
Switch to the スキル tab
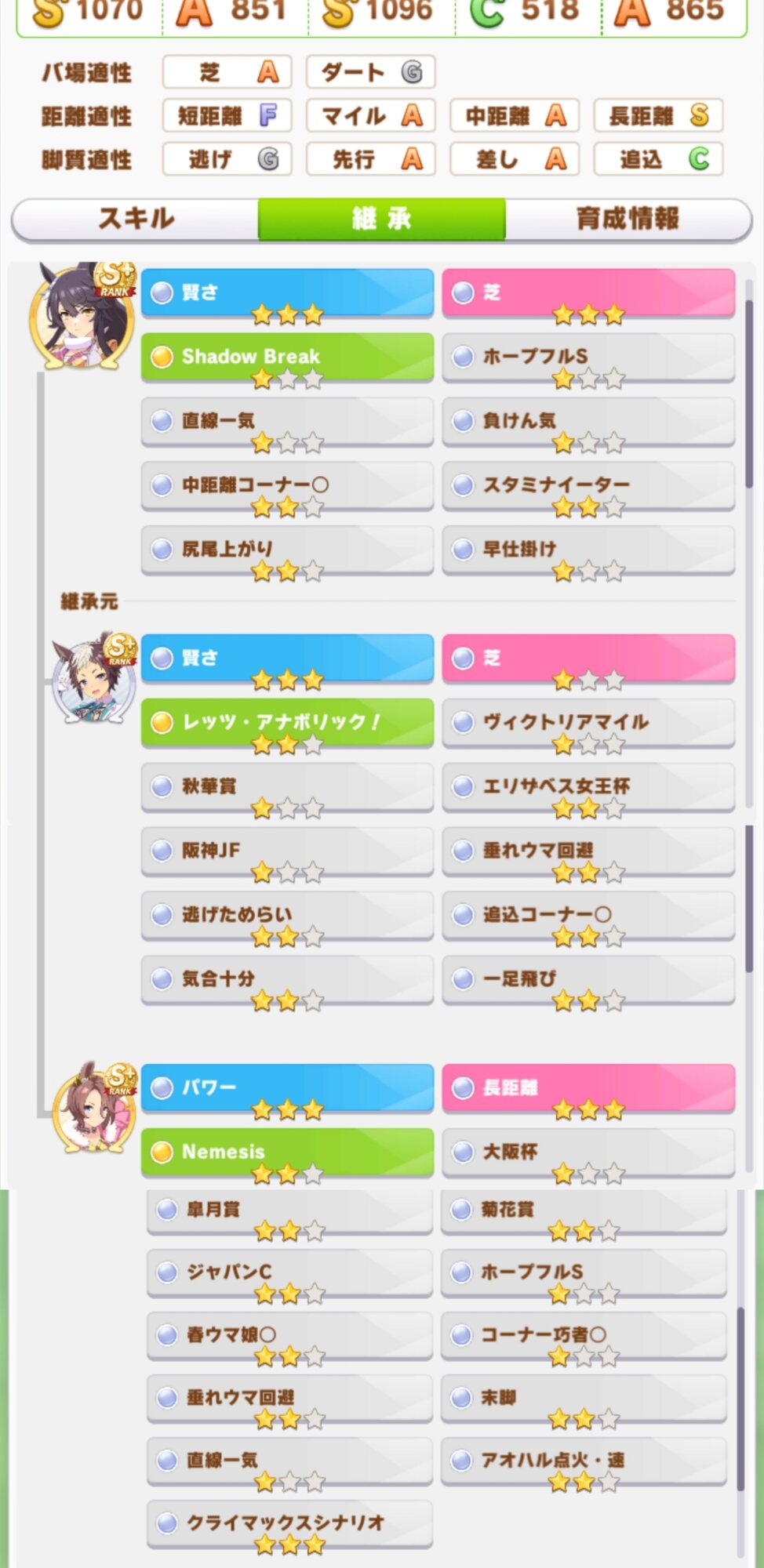tap(136, 219)
